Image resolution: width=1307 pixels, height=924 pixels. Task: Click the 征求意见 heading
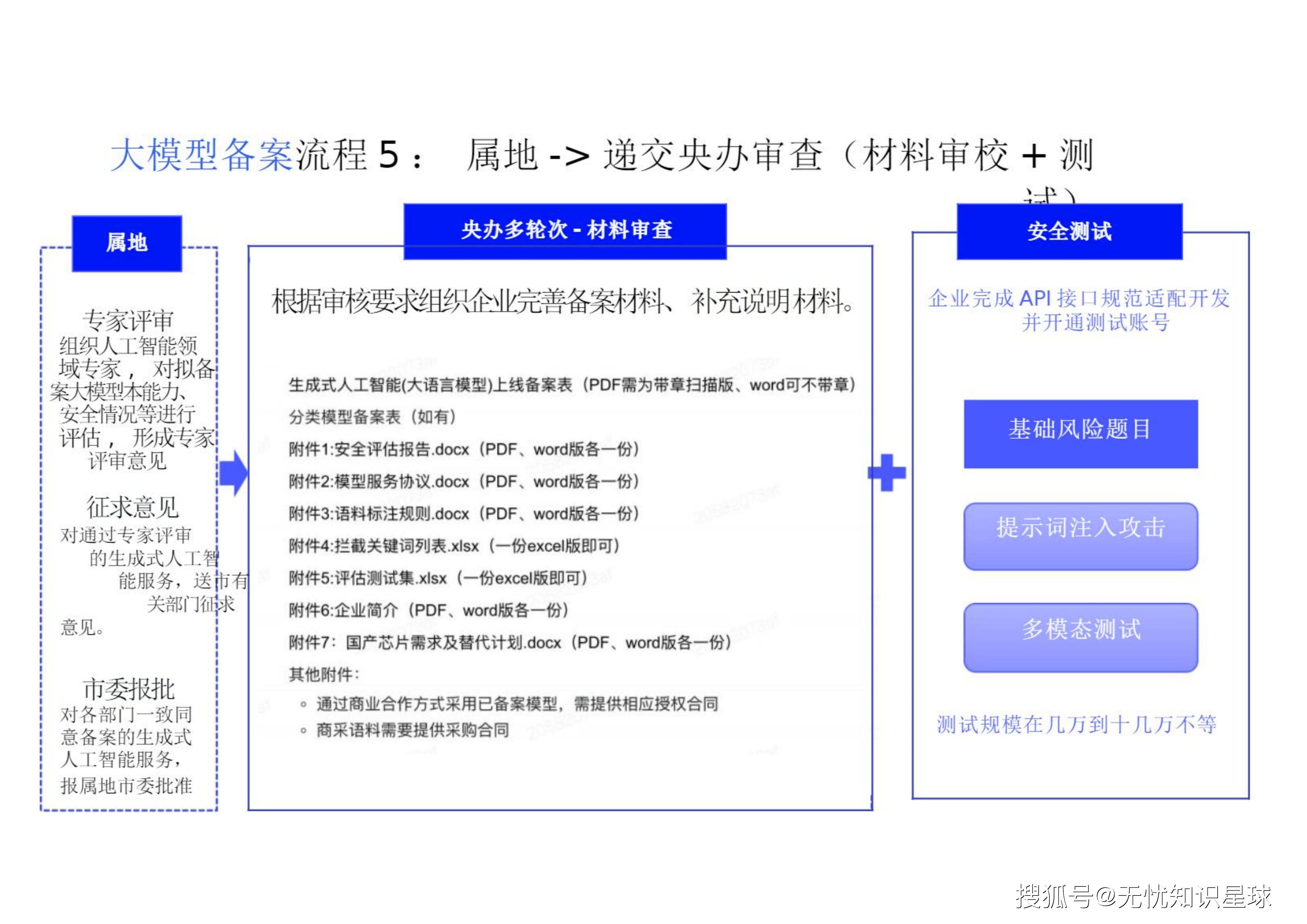pyautogui.click(x=132, y=507)
